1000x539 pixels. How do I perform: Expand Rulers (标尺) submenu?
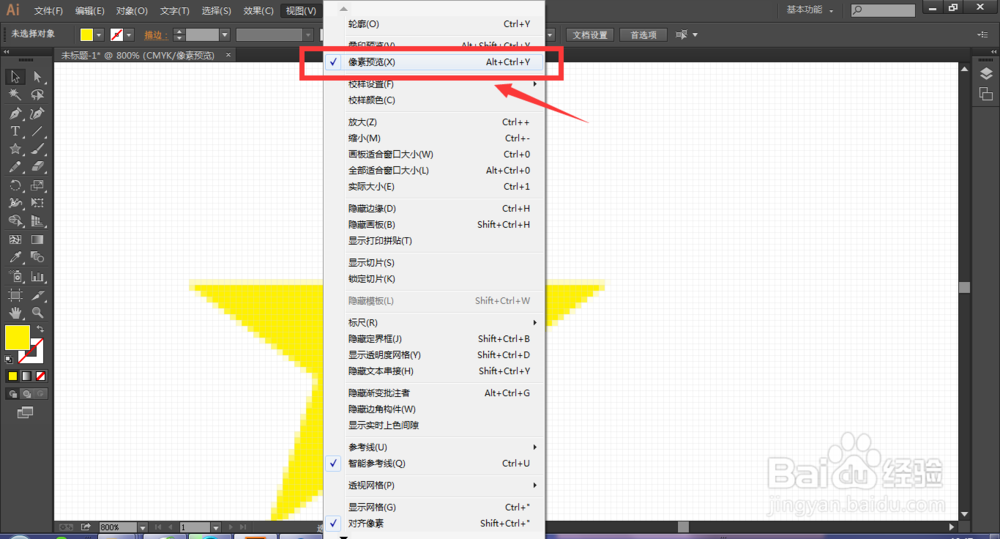point(434,323)
